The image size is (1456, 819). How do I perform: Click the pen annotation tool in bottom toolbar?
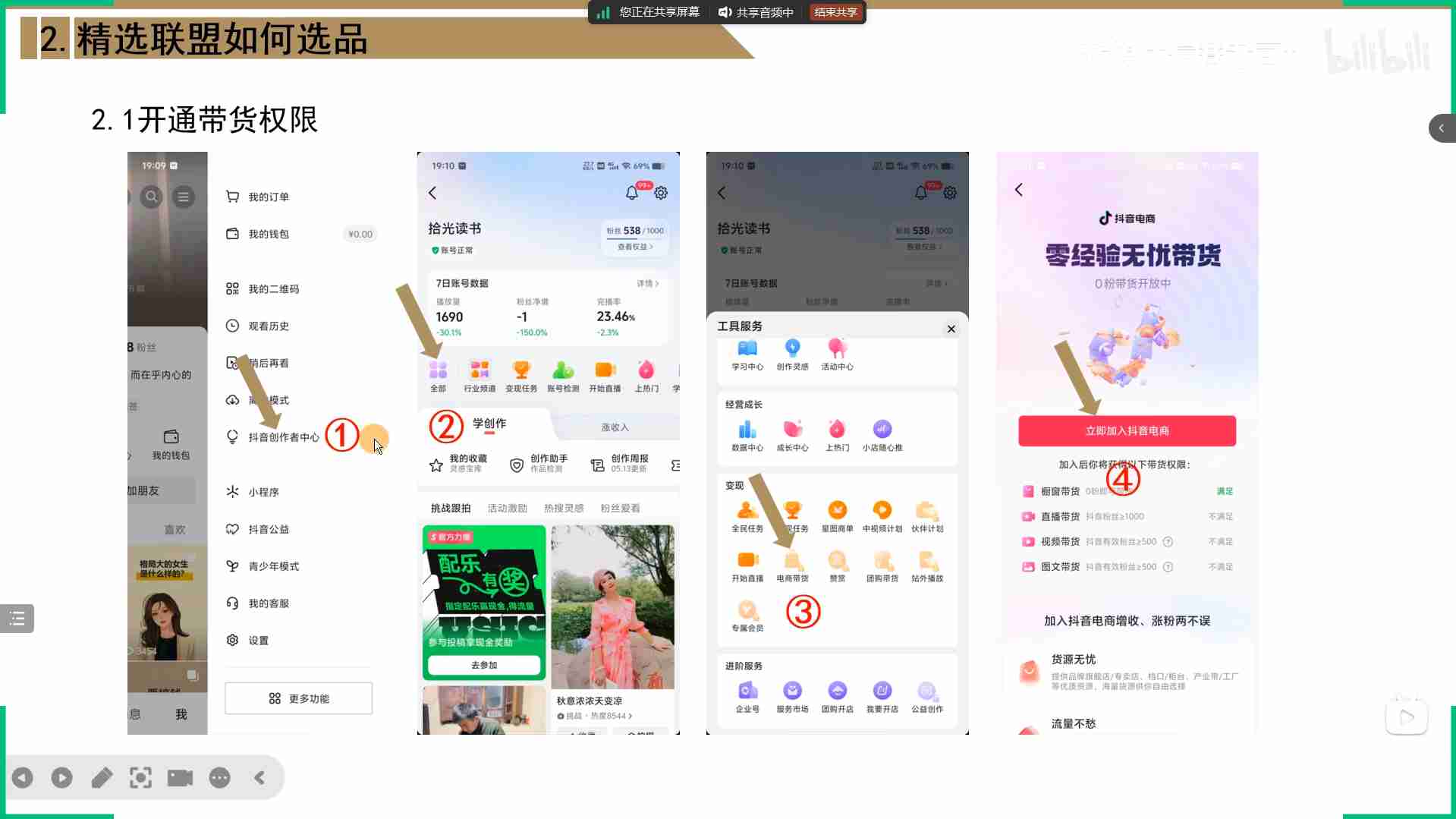[102, 777]
